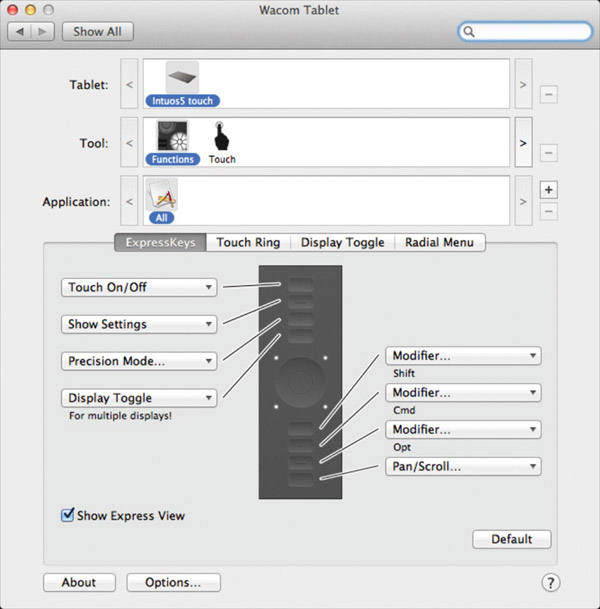Click the help question mark button
600x609 pixels.
[x=550, y=583]
